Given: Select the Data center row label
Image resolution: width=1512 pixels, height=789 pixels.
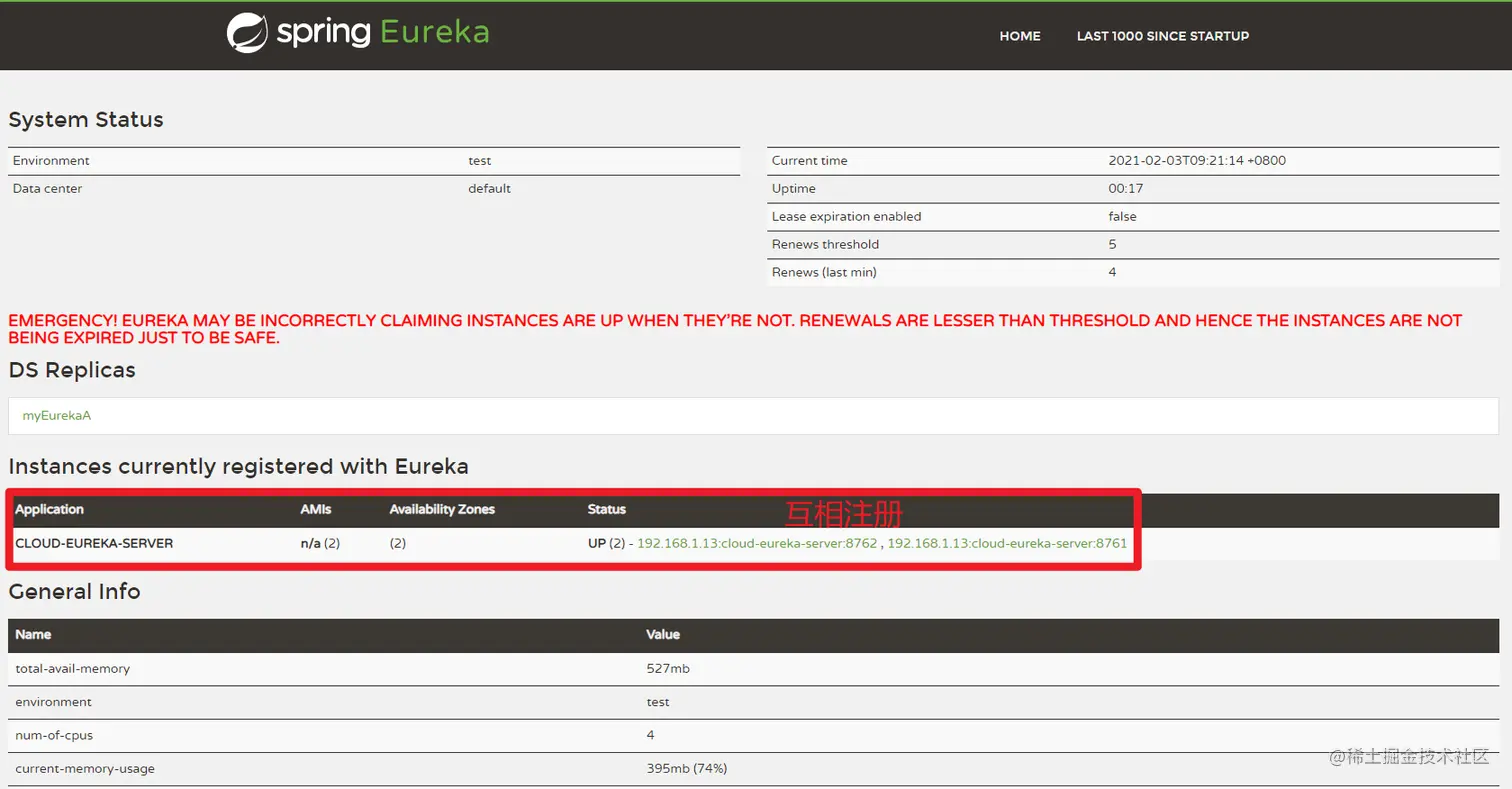Looking at the screenshot, I should (x=47, y=188).
